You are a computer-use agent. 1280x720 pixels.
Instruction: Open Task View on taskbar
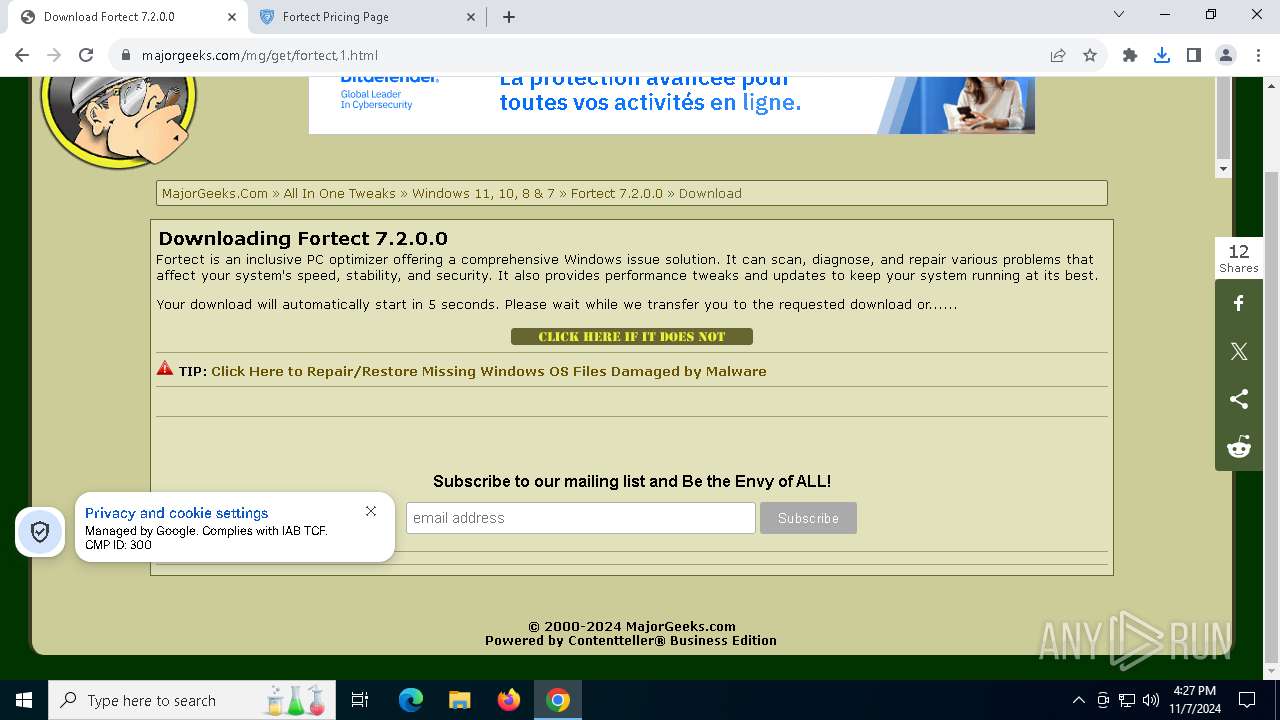tap(360, 700)
